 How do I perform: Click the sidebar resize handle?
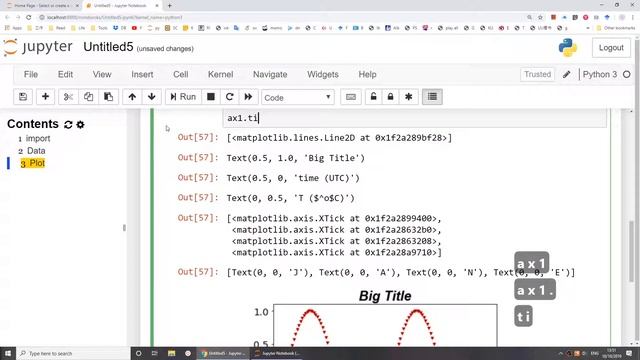point(124,228)
